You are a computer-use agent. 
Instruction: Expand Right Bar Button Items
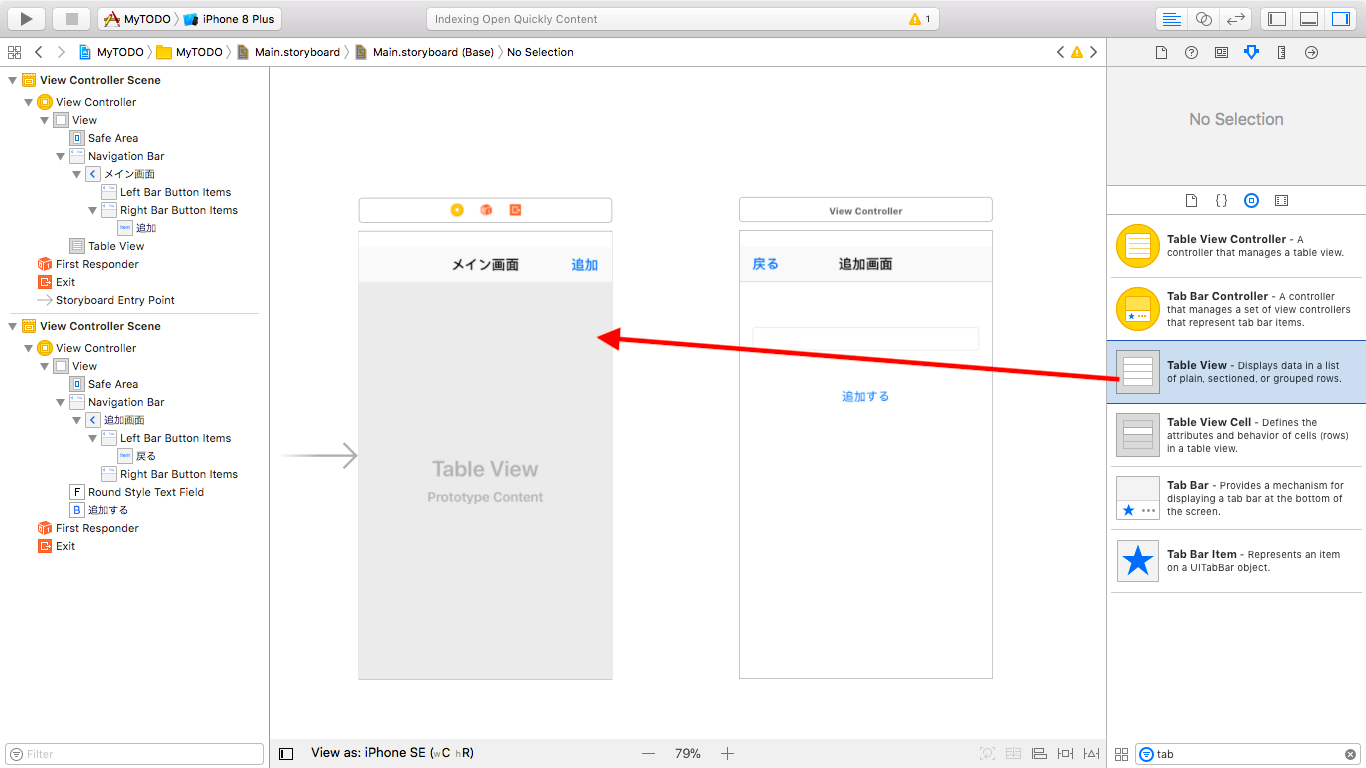[x=91, y=209]
